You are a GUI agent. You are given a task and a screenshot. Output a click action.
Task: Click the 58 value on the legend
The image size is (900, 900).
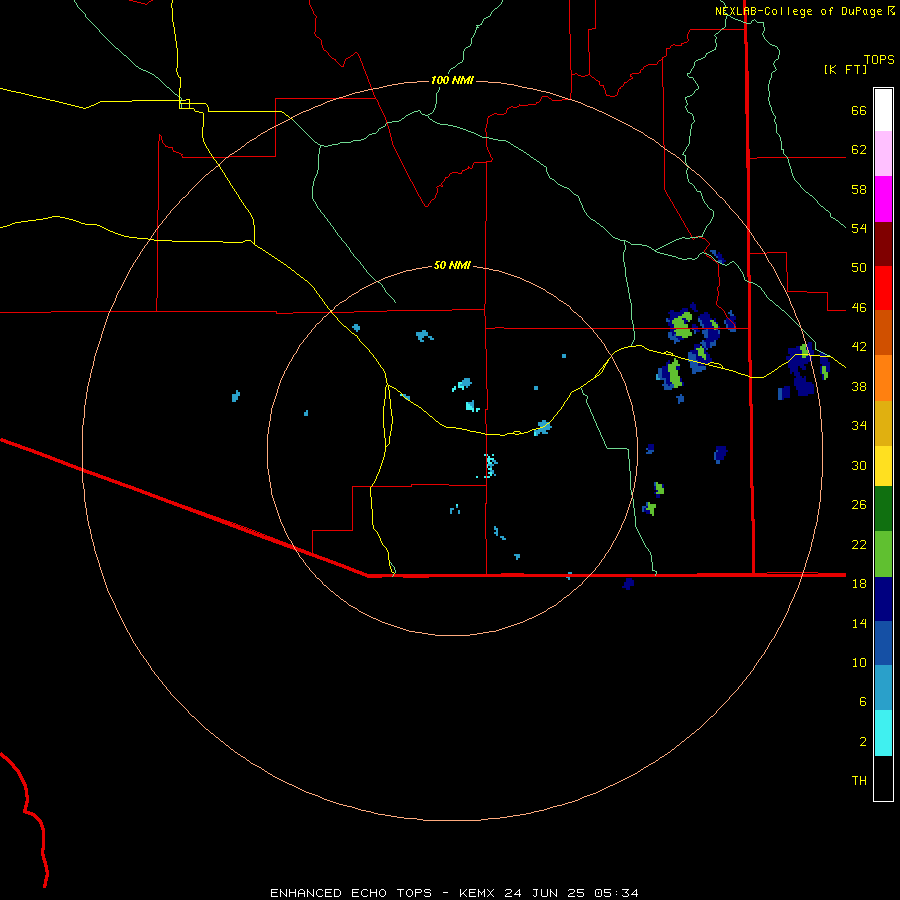tap(859, 189)
